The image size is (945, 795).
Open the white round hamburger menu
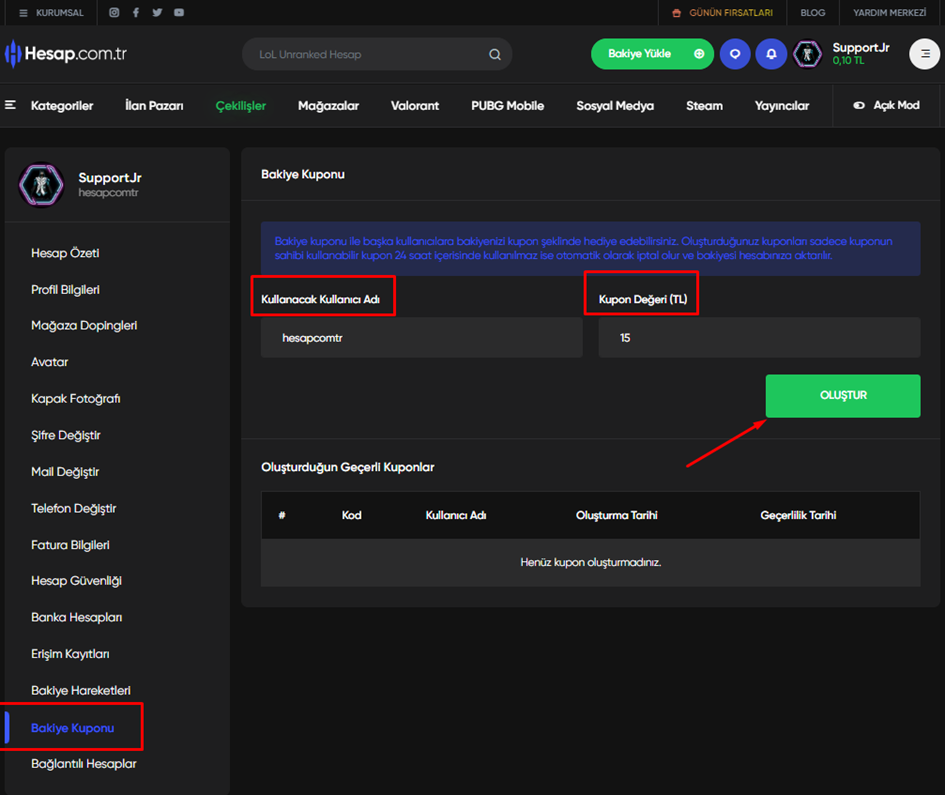click(x=925, y=54)
